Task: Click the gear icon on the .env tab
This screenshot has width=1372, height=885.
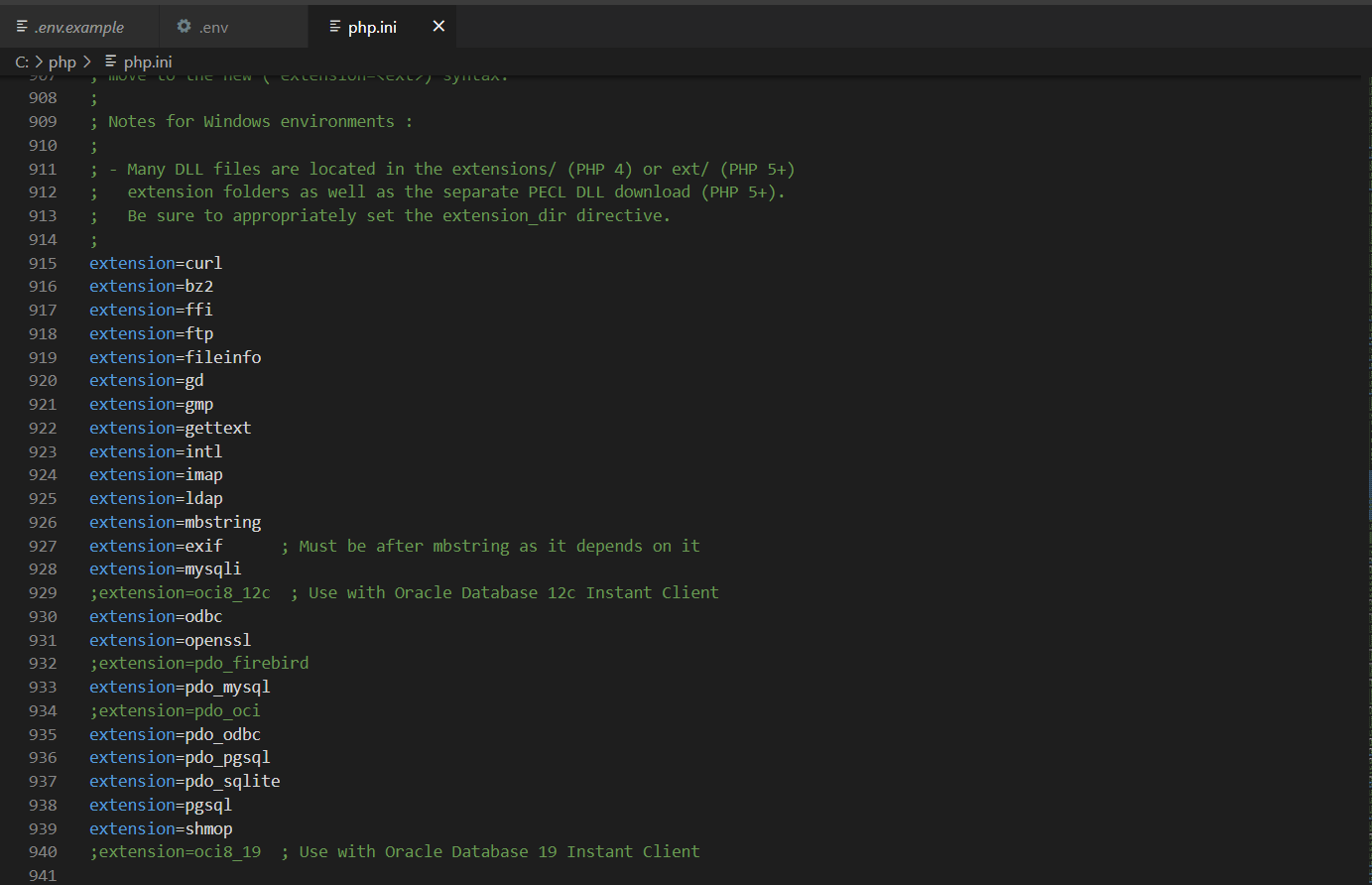Action: pyautogui.click(x=183, y=27)
